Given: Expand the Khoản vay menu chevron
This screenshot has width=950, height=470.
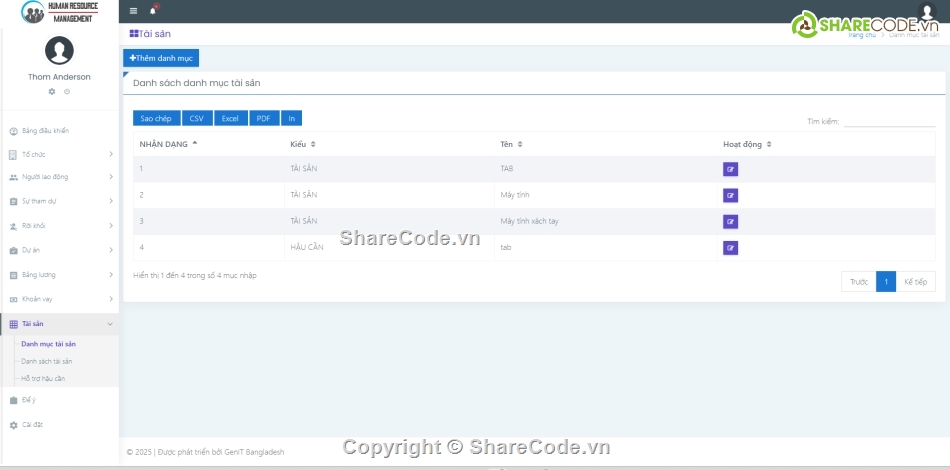Looking at the screenshot, I should [x=111, y=299].
